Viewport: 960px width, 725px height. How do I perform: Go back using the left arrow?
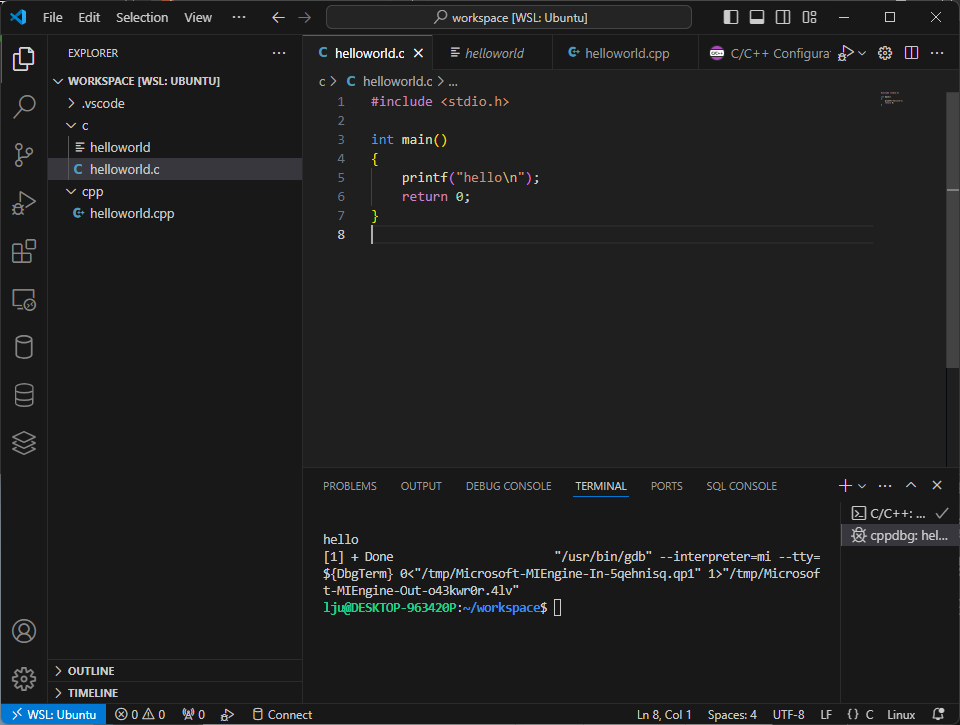pos(279,18)
